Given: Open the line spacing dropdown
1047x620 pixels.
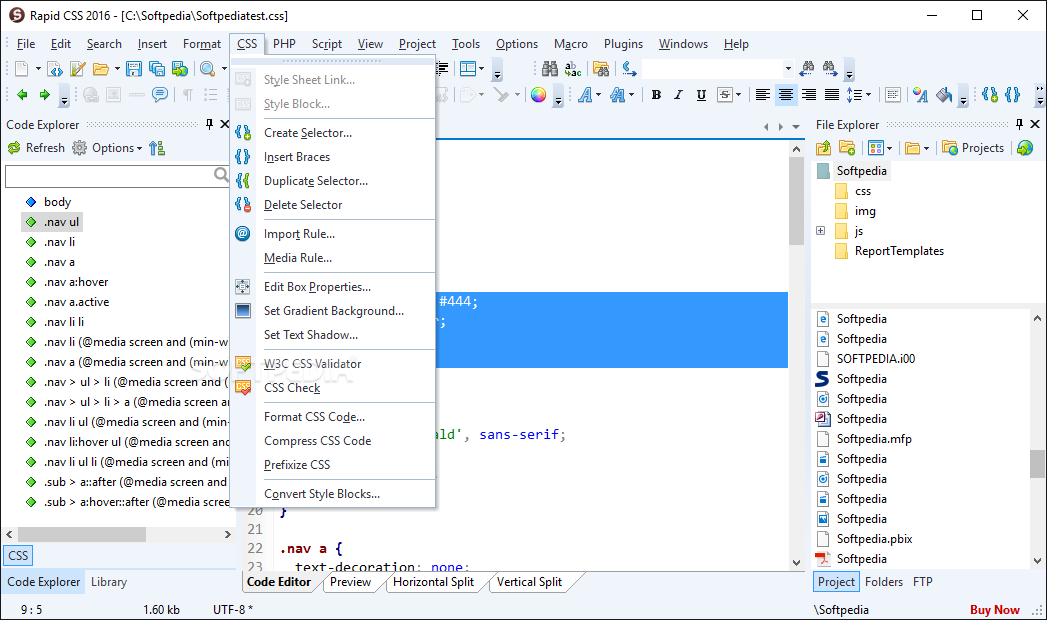Looking at the screenshot, I should click(868, 95).
